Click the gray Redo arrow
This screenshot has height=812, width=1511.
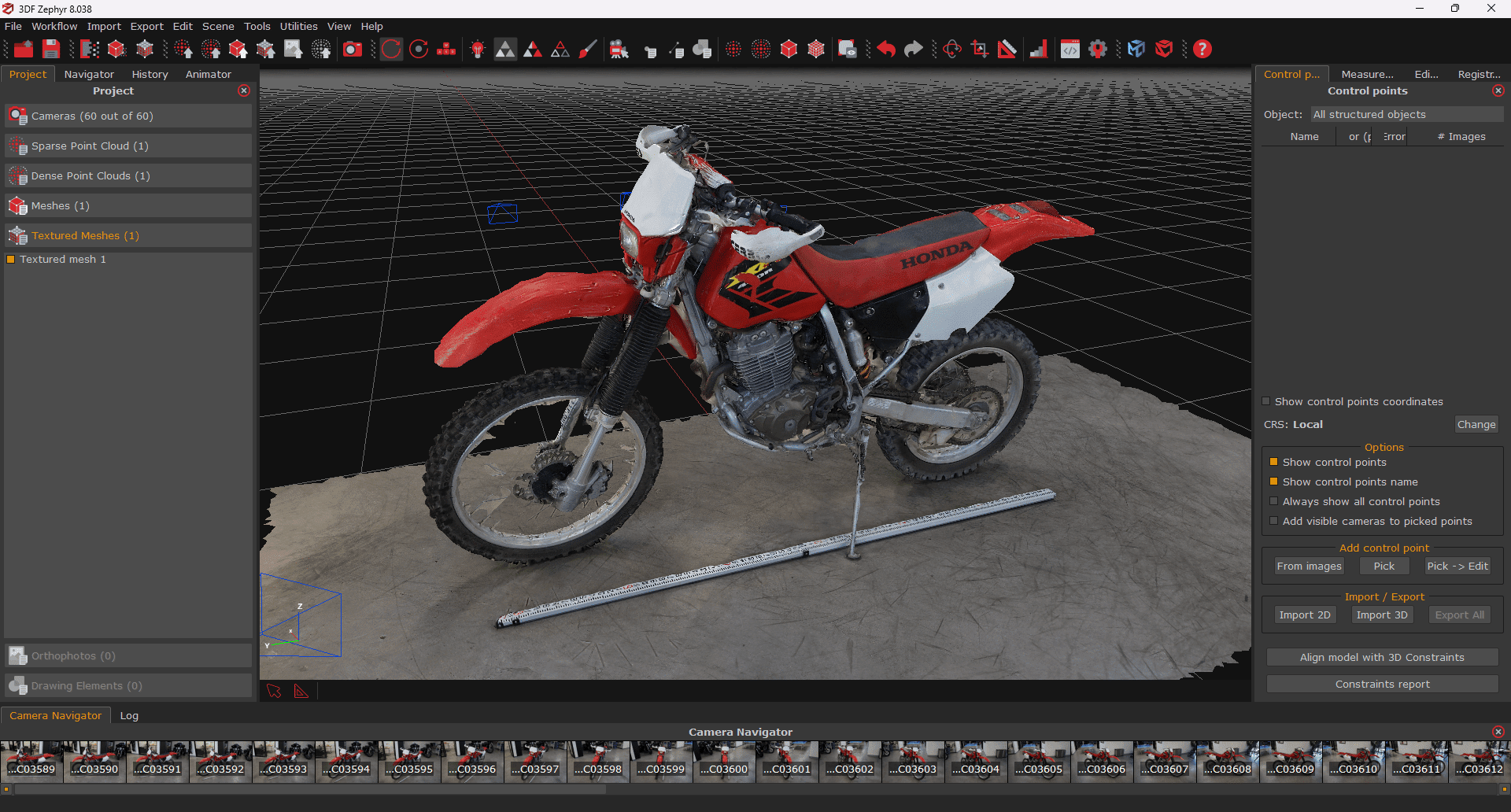914,50
